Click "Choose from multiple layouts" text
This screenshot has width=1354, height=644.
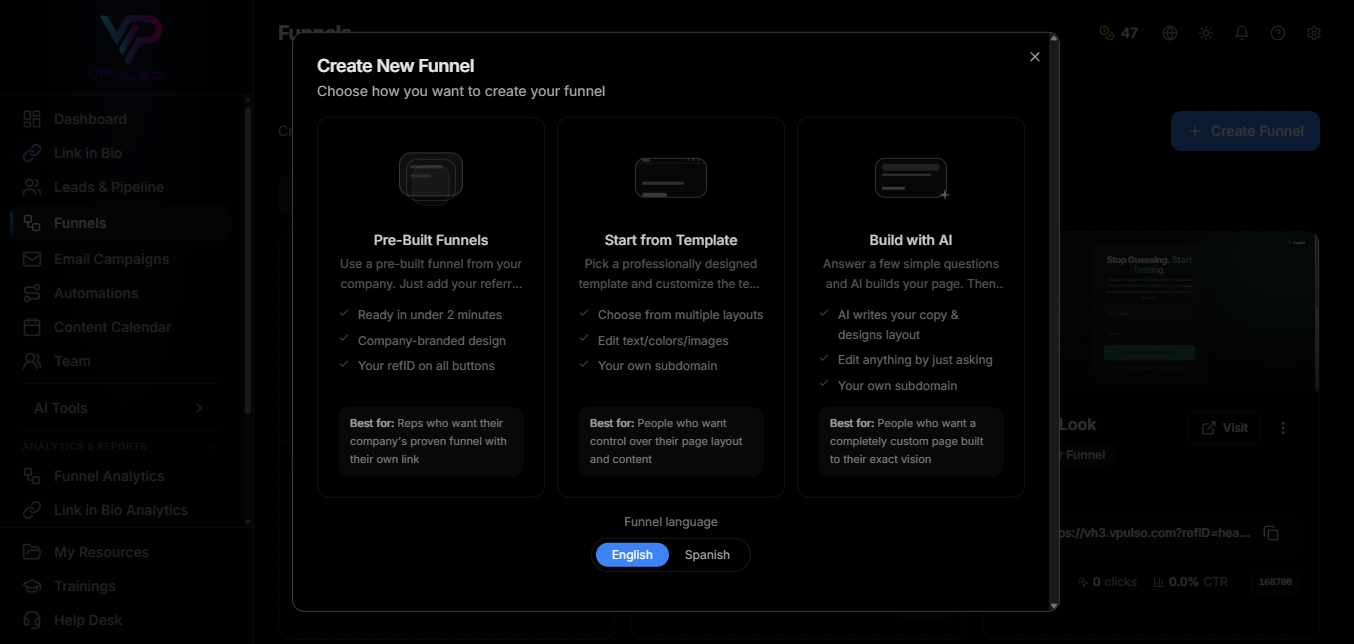(680, 315)
